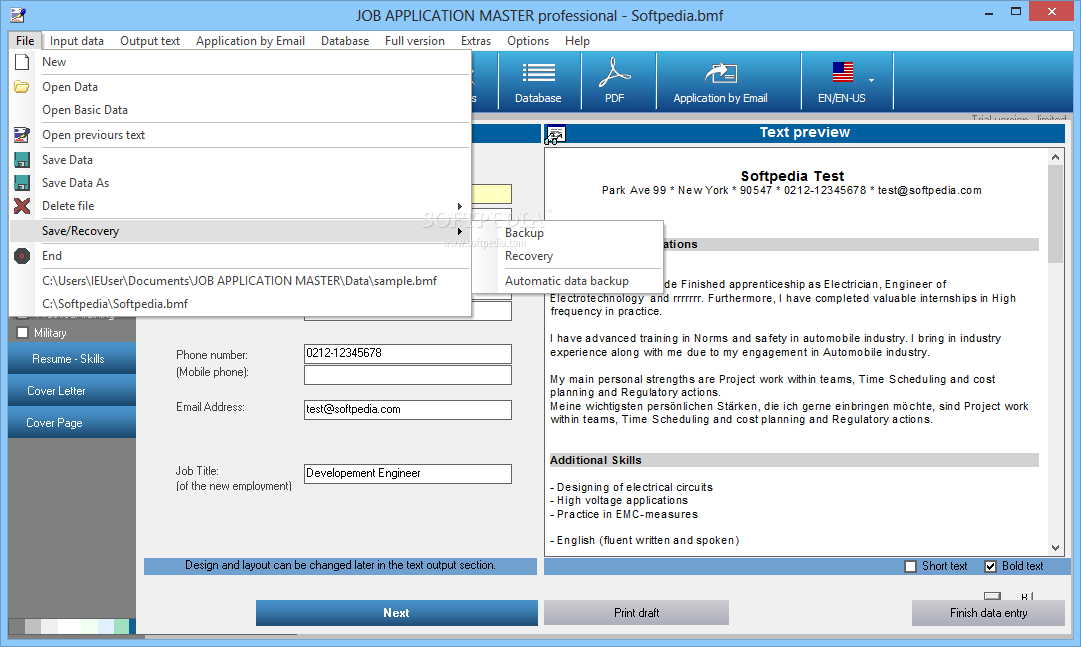This screenshot has height=647, width=1081.
Task: Click the green color swatch in bottom strip
Action: tap(121, 626)
